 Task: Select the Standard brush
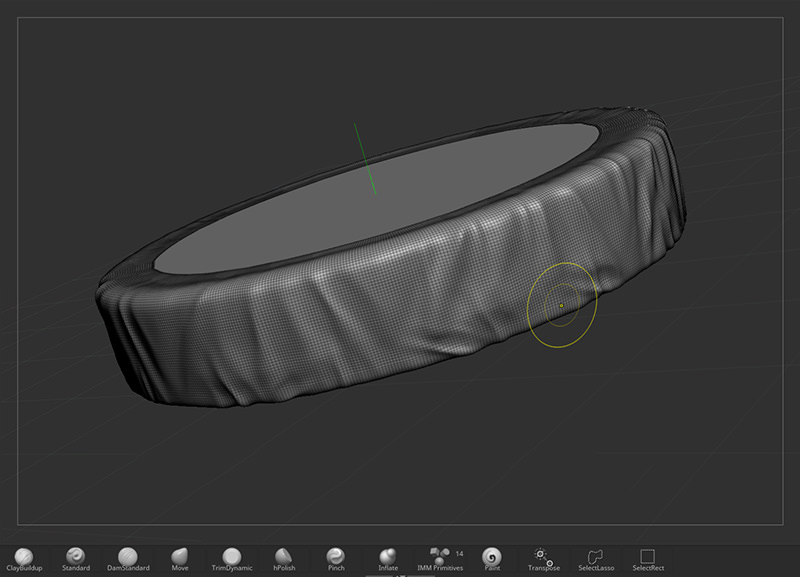click(76, 556)
